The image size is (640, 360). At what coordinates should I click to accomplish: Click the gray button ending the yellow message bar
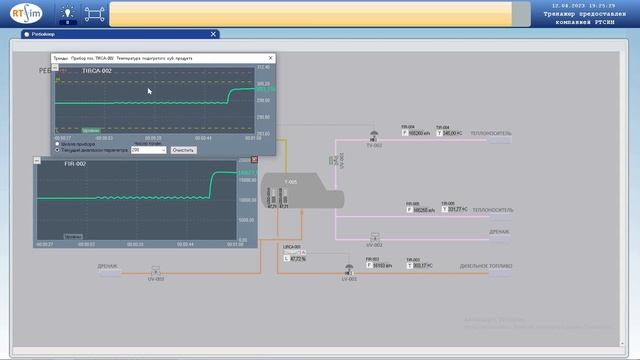(521, 14)
